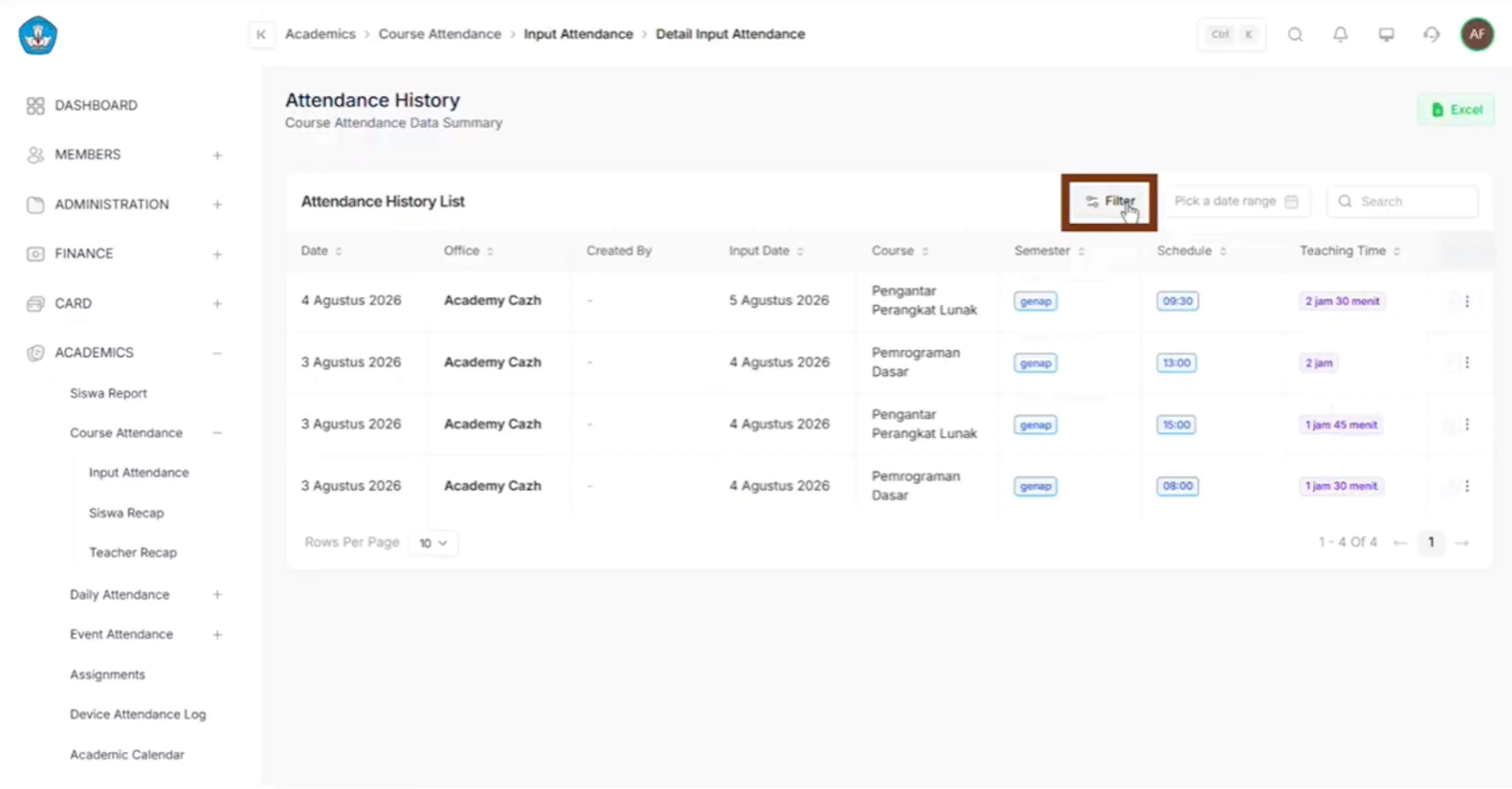Open Device Attendance Log
The height and width of the screenshot is (789, 1512).
click(x=138, y=715)
